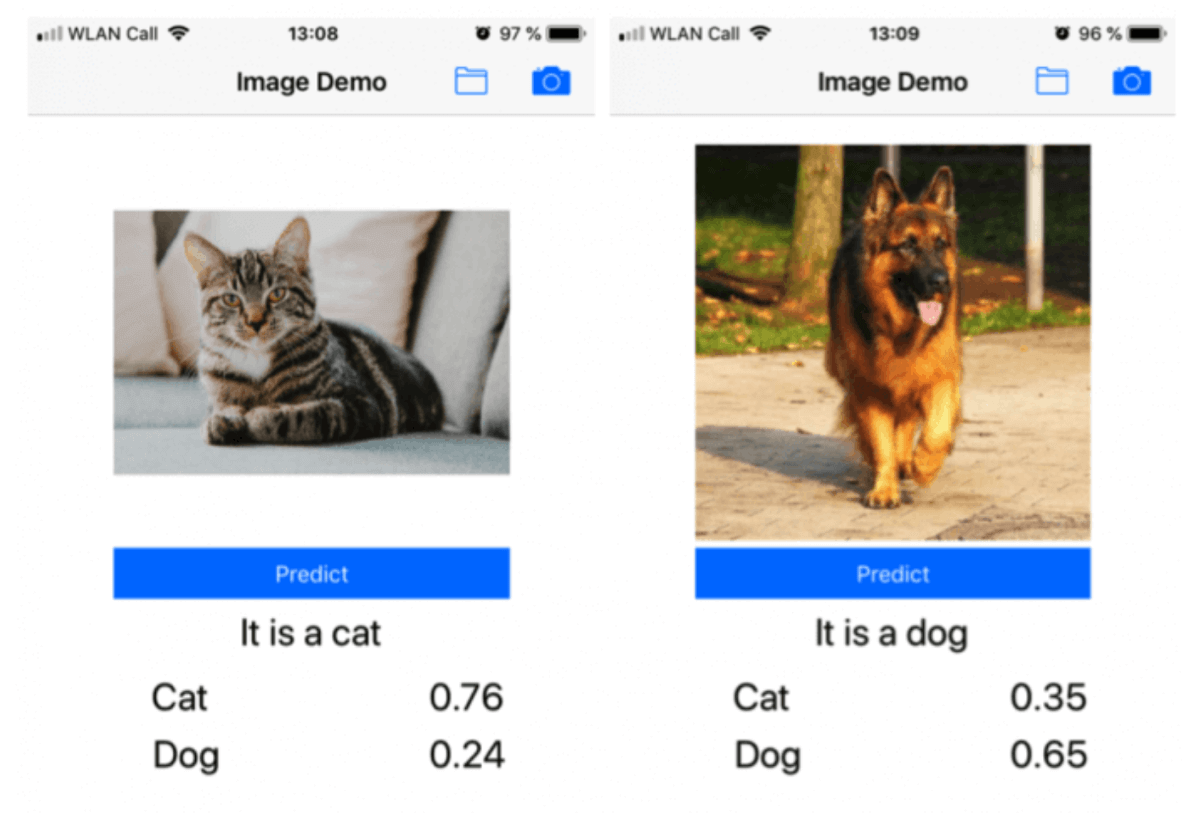Tap the alarm icon beside 96 %
This screenshot has height=830, width=1182.
pyautogui.click(x=1062, y=33)
